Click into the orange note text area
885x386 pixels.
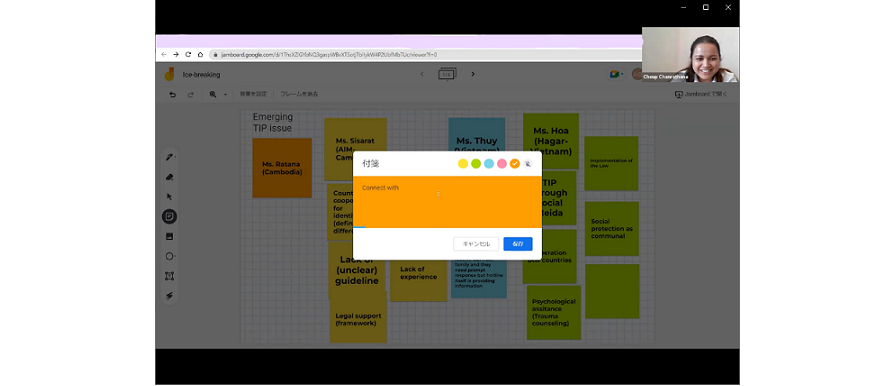(447, 201)
